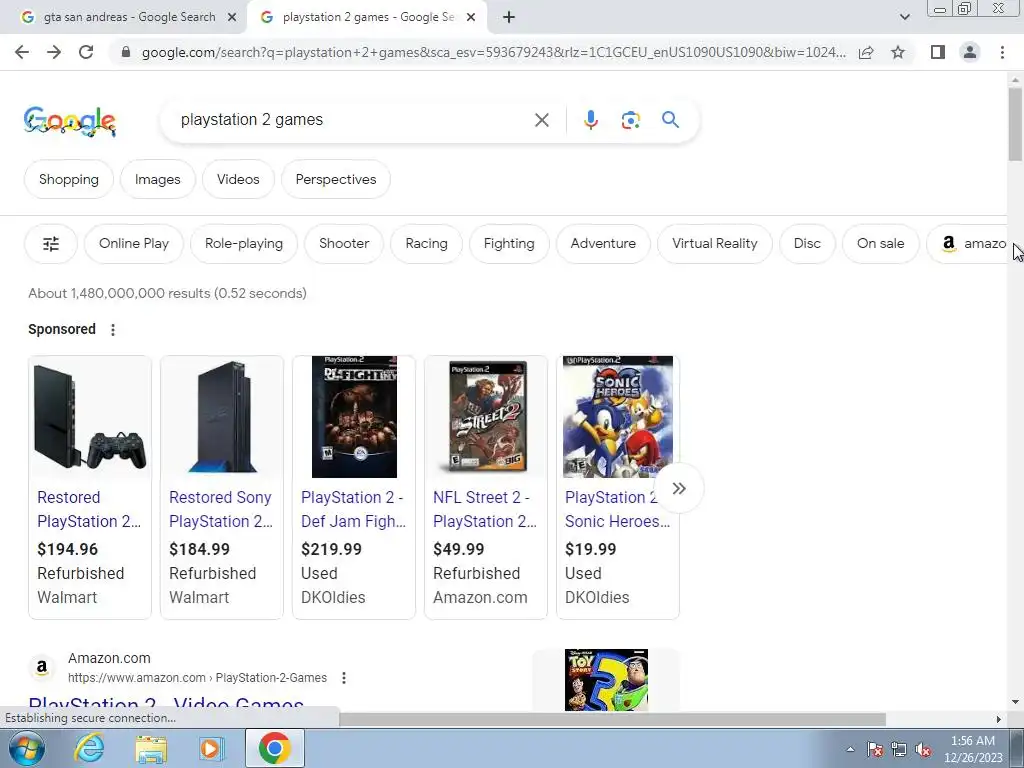Filter by Role-playing
The width and height of the screenshot is (1024, 768).
(x=244, y=244)
